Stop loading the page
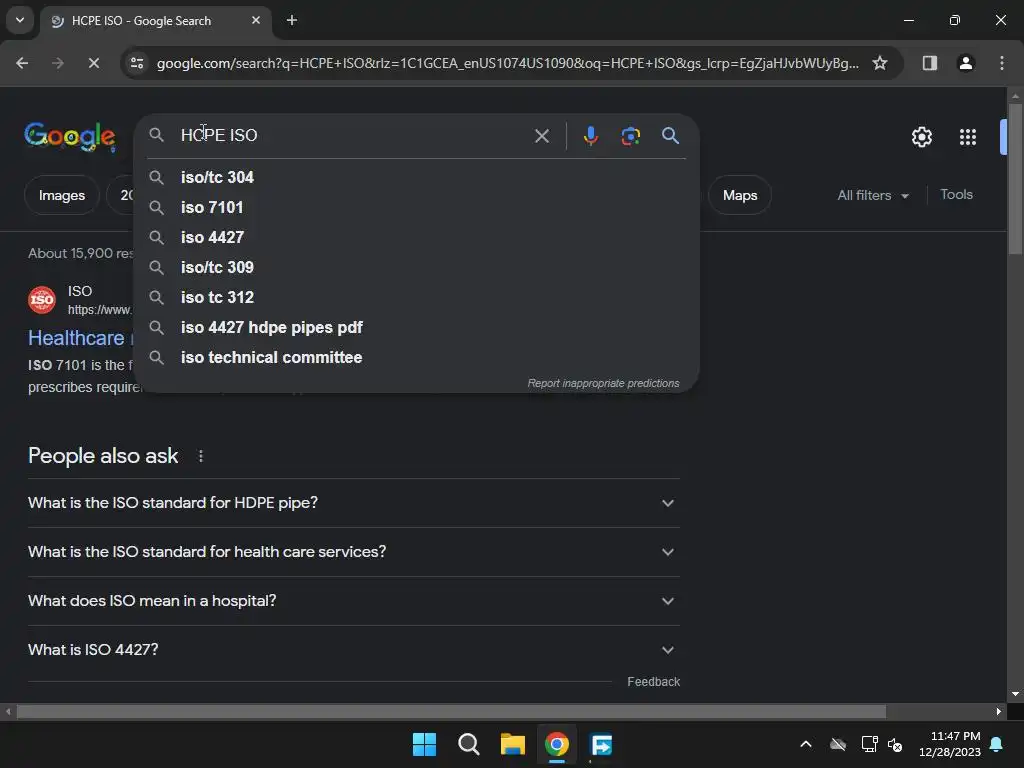The width and height of the screenshot is (1024, 768). [93, 63]
